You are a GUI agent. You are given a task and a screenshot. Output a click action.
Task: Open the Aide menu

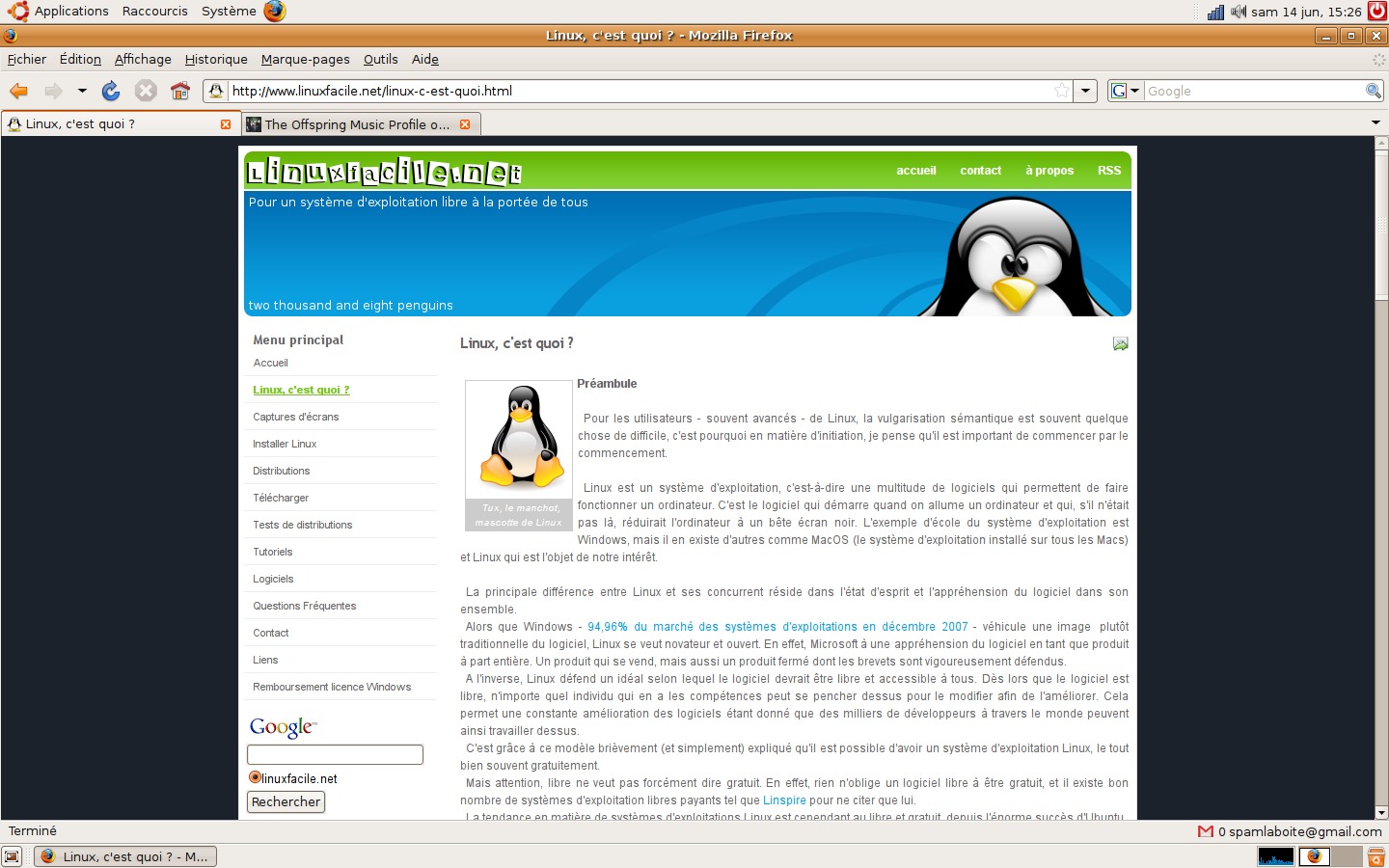pos(425,59)
